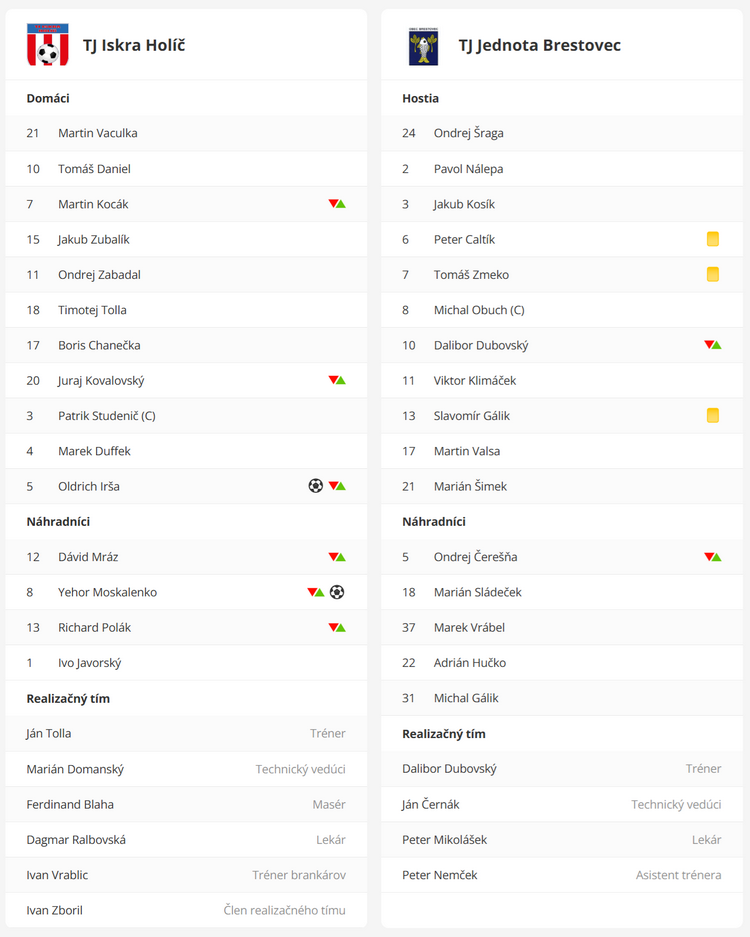Open TJ Jednota Brestovec team name link
Screen dimensions: 750x937
(540, 45)
